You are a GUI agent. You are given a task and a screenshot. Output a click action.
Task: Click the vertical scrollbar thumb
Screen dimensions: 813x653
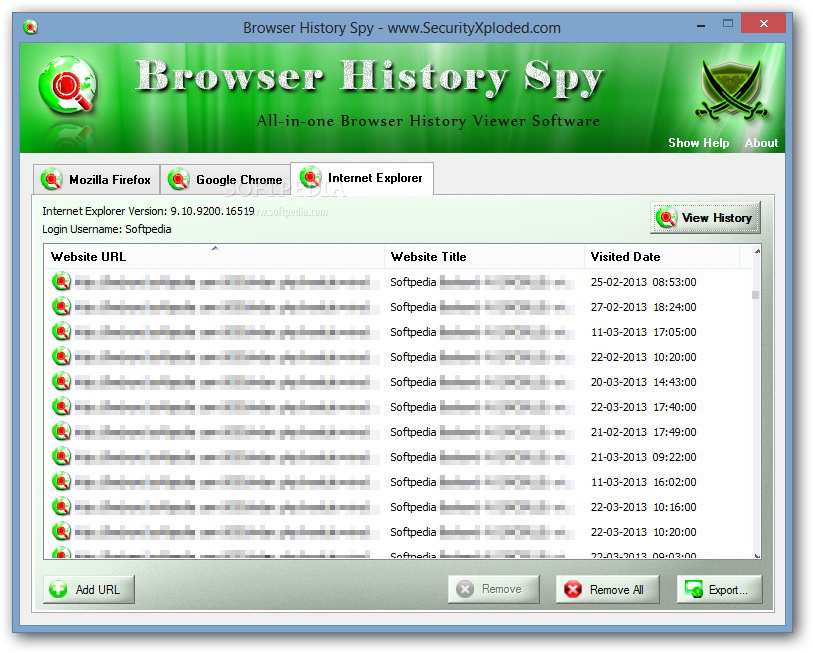pyautogui.click(x=755, y=295)
